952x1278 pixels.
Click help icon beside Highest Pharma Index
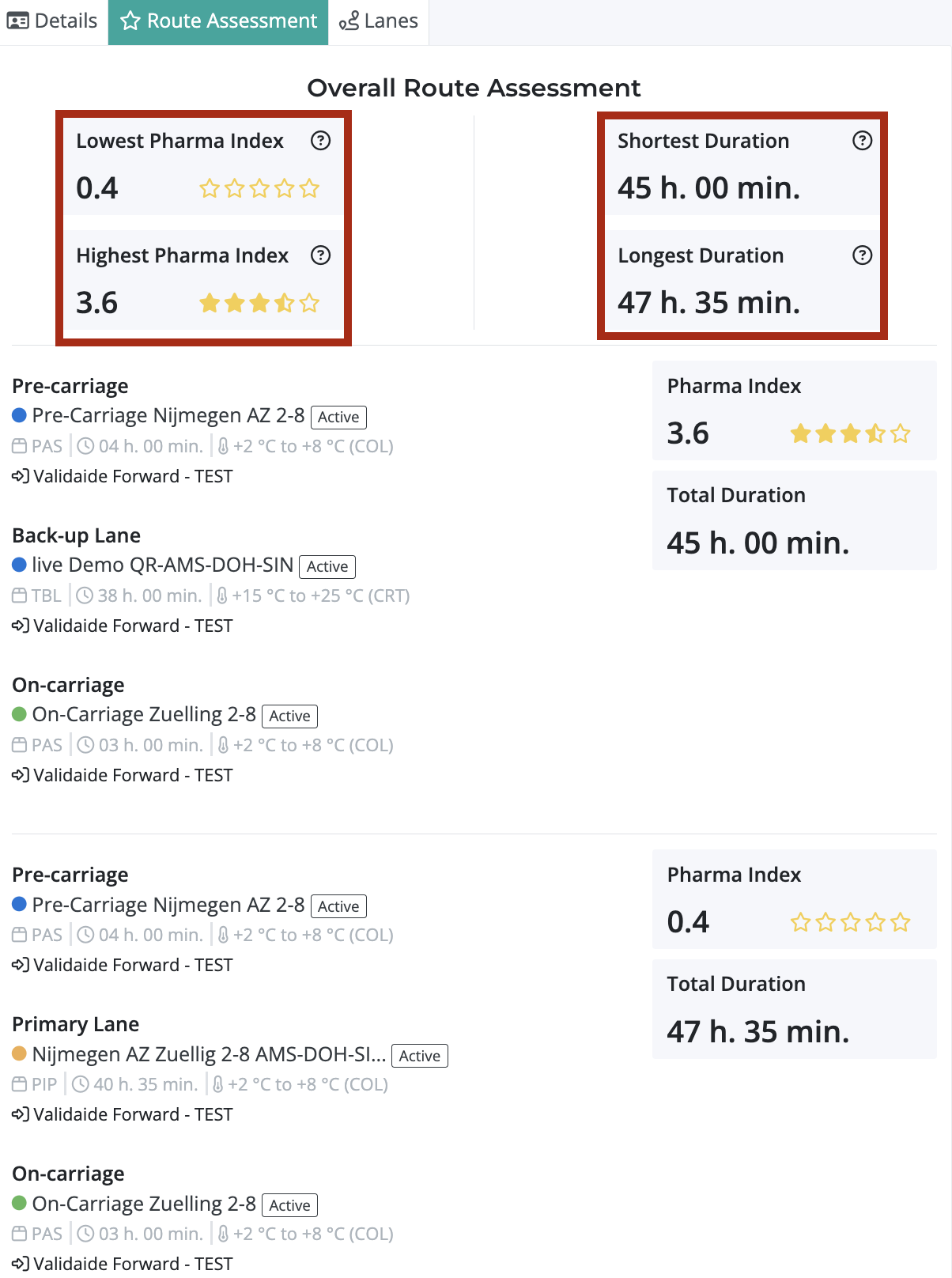tap(320, 255)
